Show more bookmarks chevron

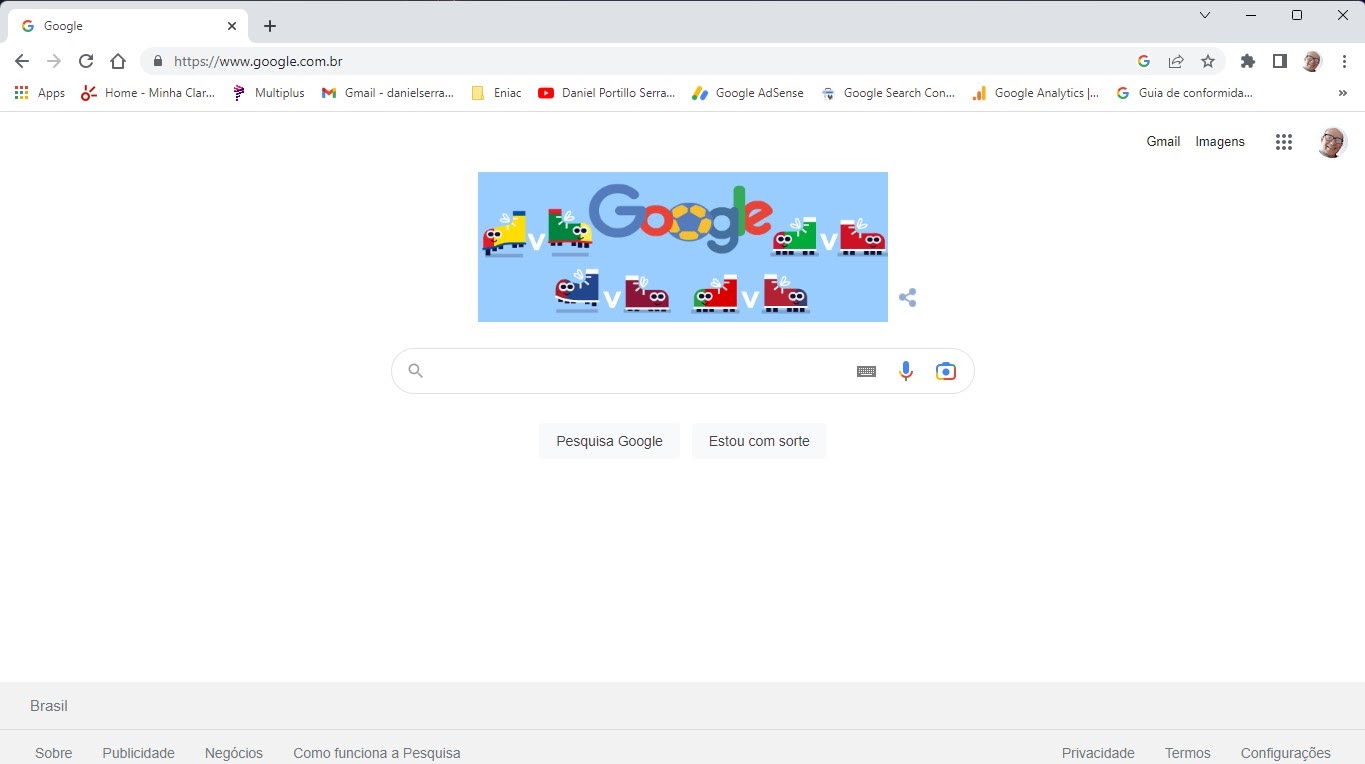[x=1343, y=93]
